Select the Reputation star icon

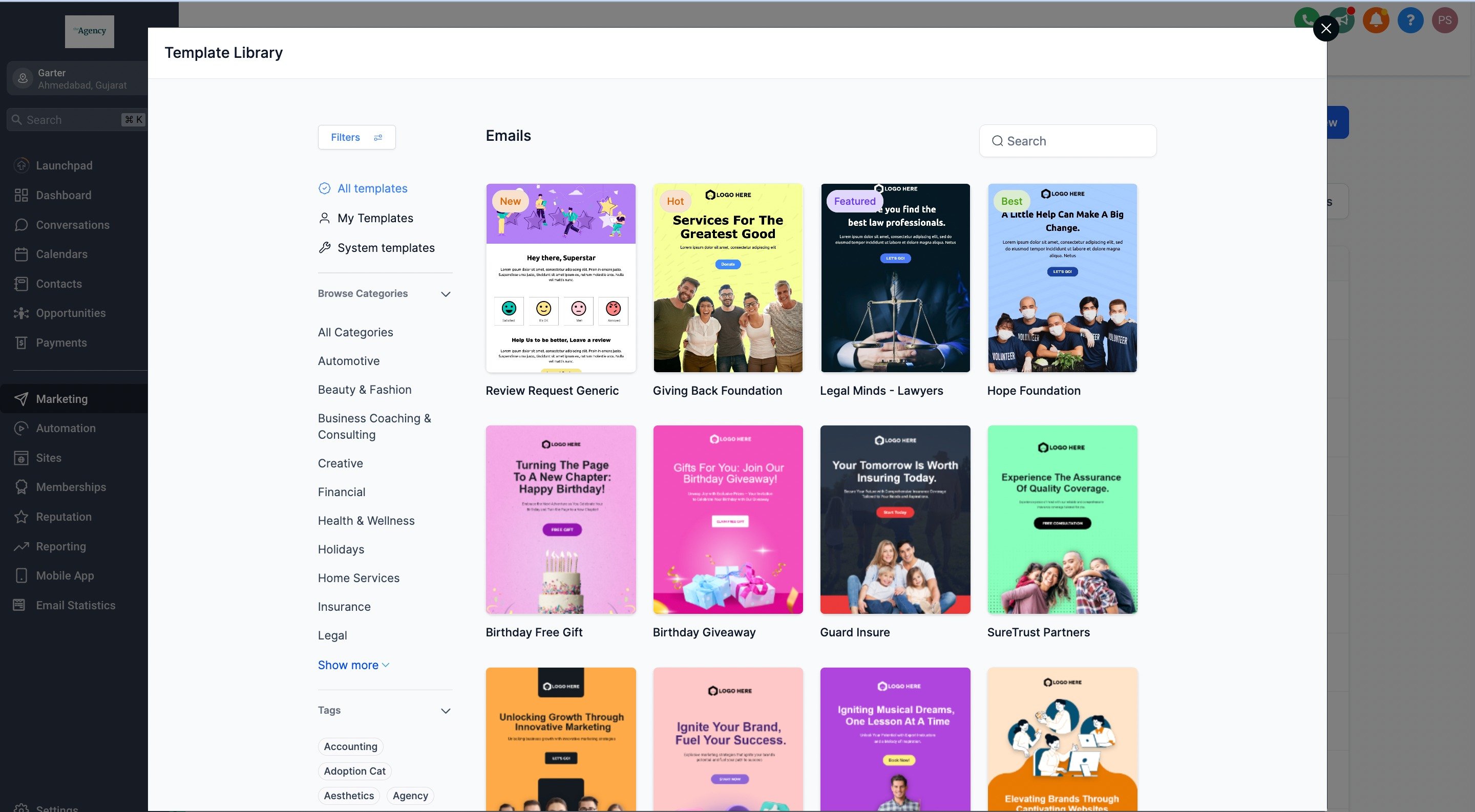pyautogui.click(x=21, y=516)
